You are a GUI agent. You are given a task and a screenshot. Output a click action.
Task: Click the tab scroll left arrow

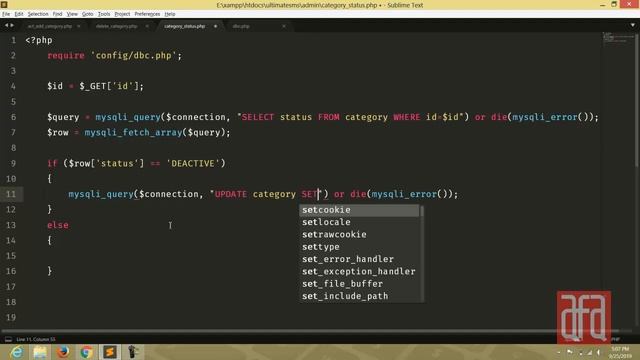pos(6,25)
